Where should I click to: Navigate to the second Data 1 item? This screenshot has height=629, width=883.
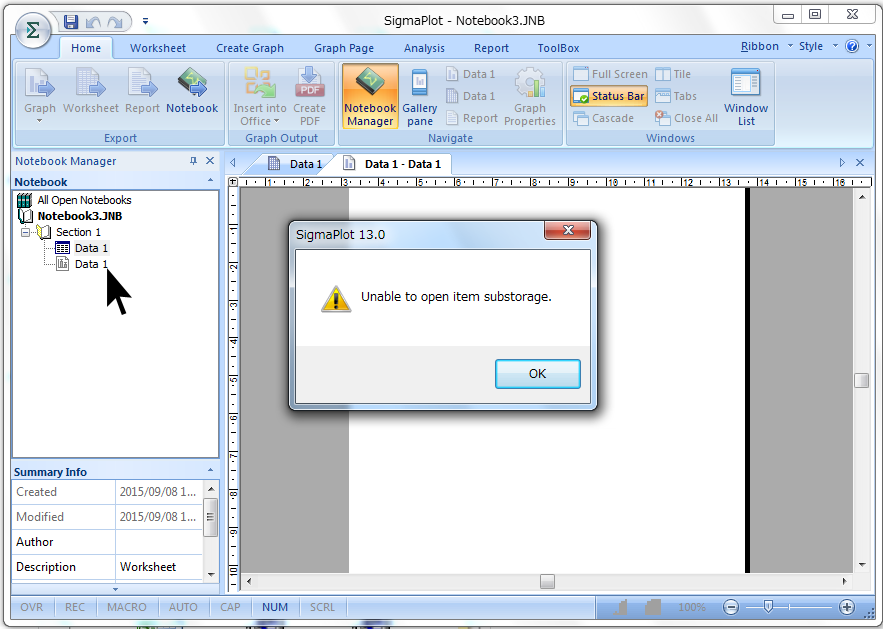pyautogui.click(x=471, y=96)
